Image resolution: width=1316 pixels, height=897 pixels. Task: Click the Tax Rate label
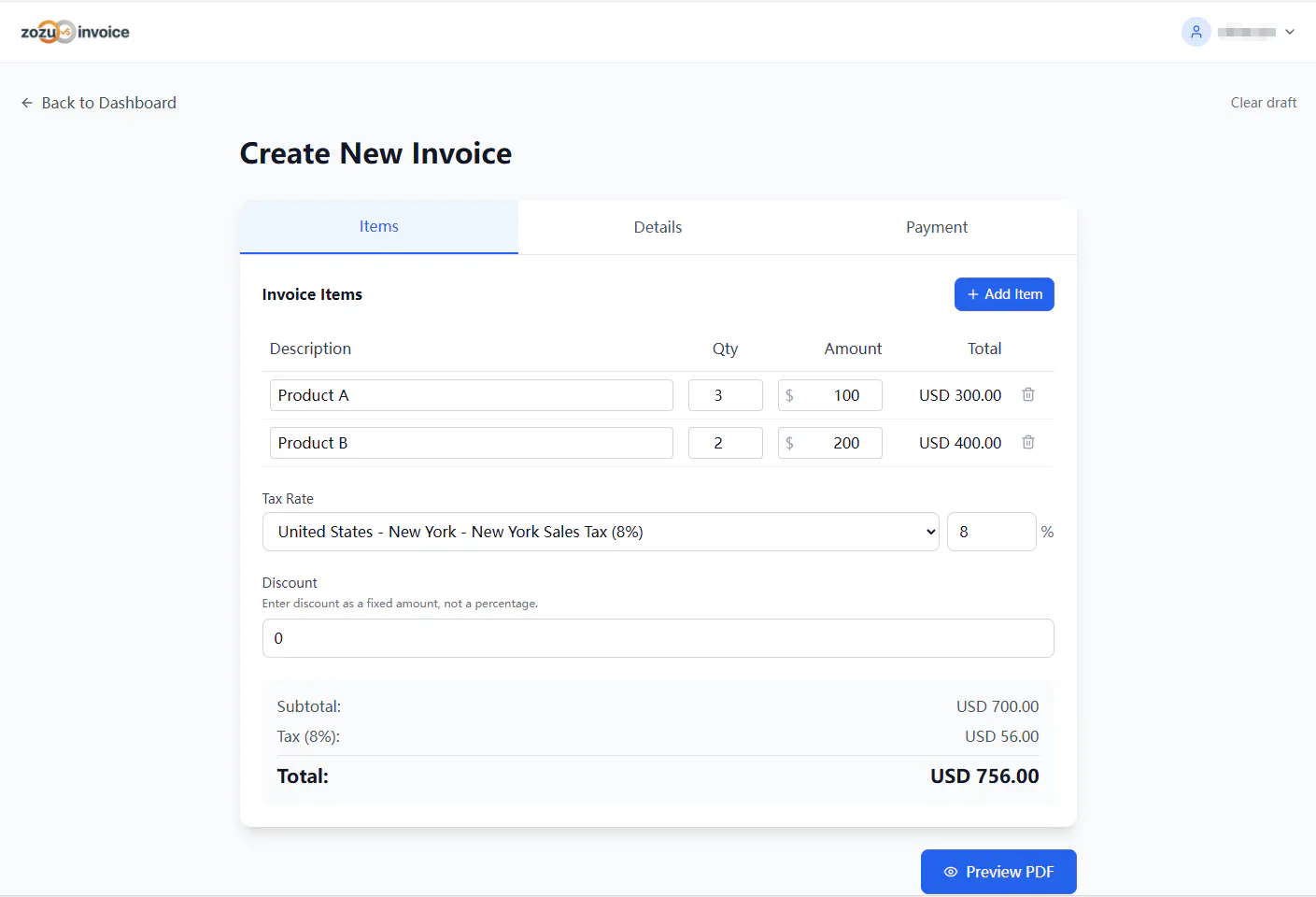288,499
